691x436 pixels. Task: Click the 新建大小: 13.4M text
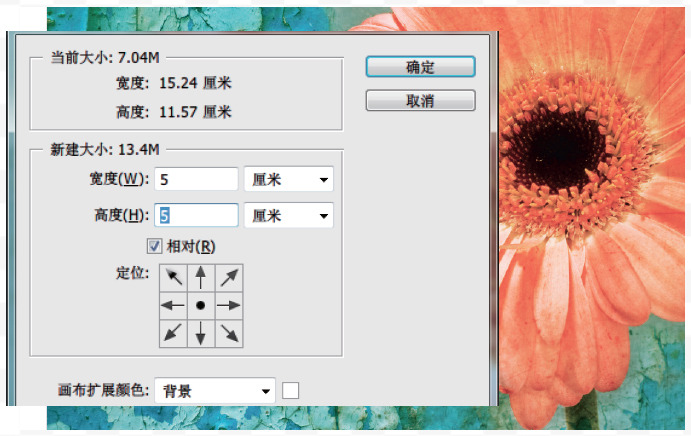pyautogui.click(x=105, y=149)
